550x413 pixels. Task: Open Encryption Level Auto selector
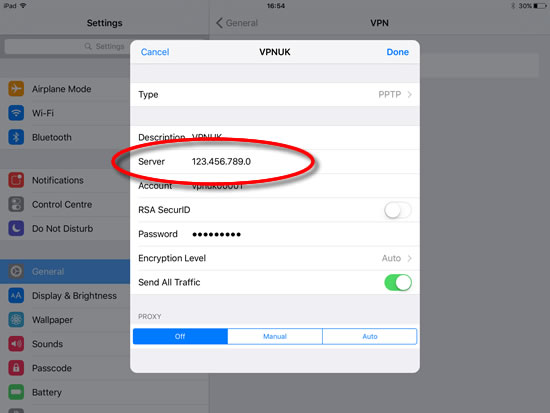click(x=396, y=258)
